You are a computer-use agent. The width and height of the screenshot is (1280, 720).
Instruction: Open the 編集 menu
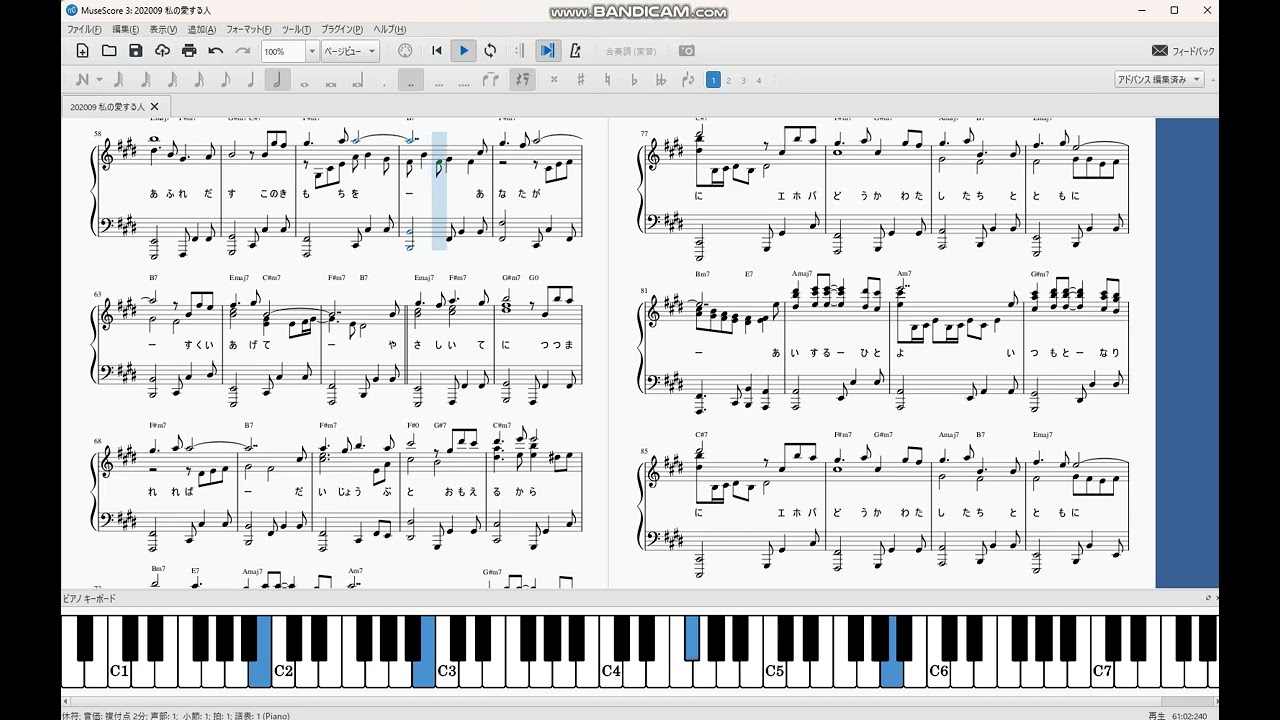point(126,30)
